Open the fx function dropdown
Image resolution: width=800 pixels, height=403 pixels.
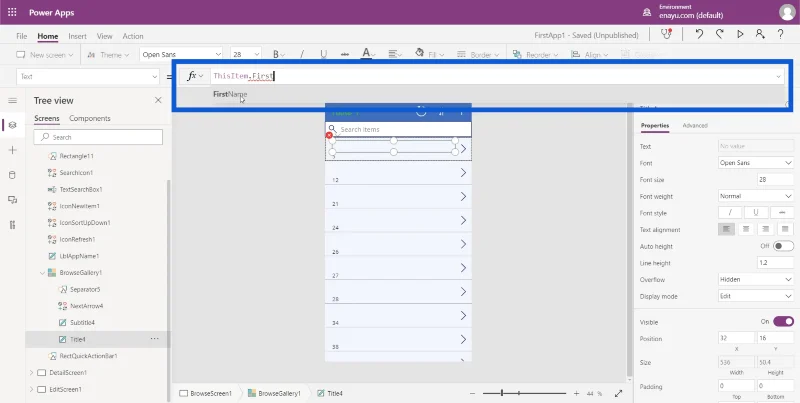(195, 76)
